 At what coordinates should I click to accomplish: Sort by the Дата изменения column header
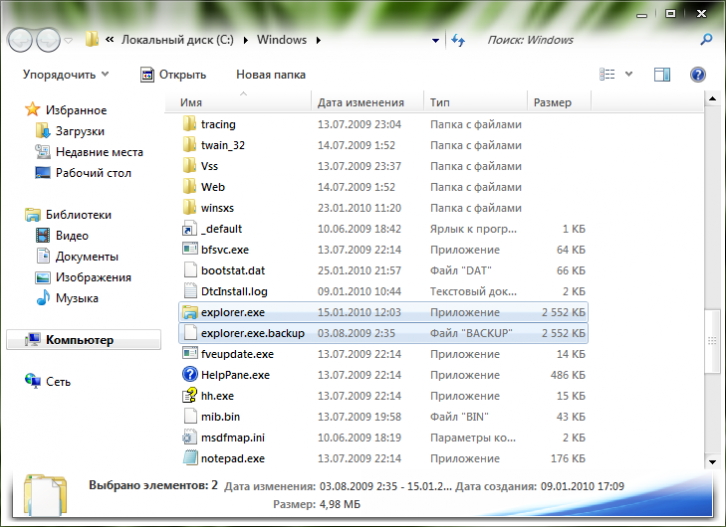tap(360, 102)
